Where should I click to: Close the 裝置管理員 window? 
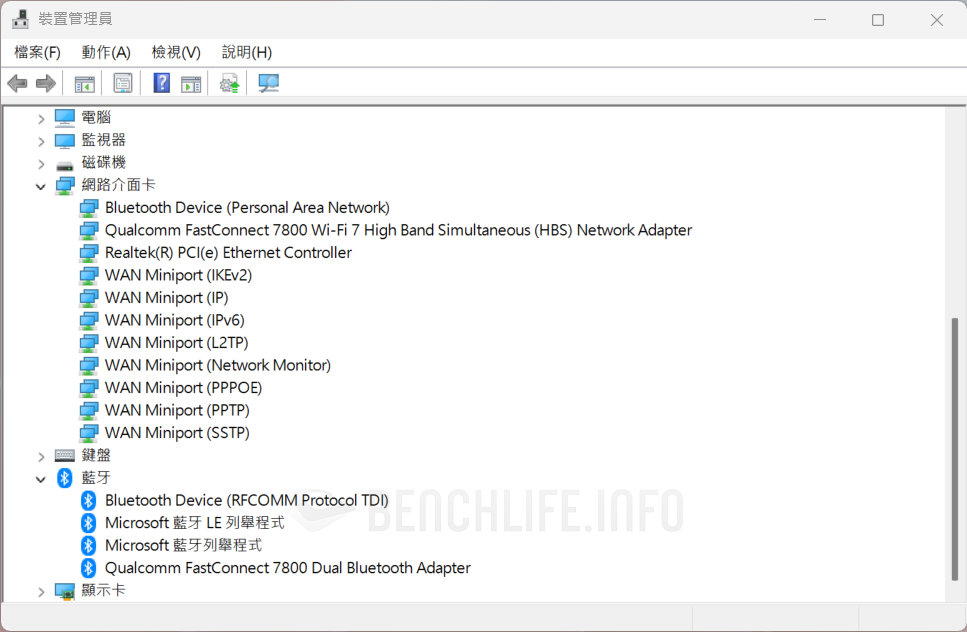[x=936, y=20]
